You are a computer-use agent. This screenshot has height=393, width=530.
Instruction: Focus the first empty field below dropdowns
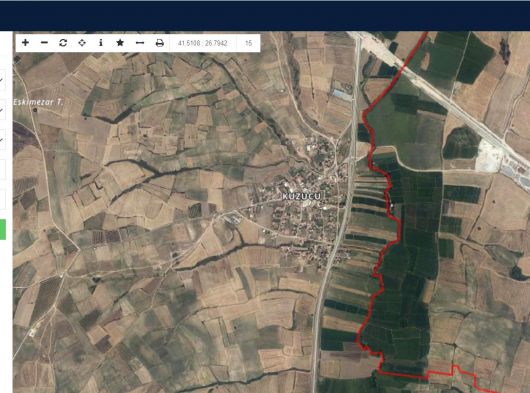click(x=2, y=169)
